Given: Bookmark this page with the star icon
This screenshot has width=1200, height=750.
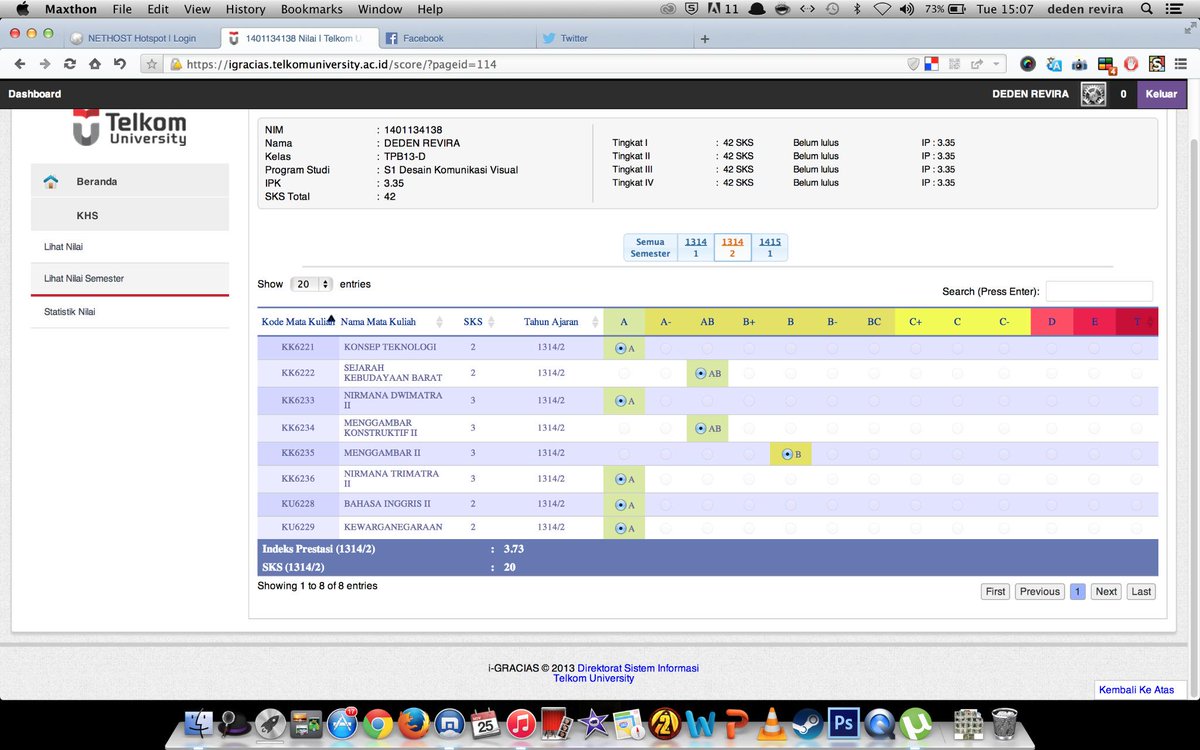Looking at the screenshot, I should tap(152, 64).
